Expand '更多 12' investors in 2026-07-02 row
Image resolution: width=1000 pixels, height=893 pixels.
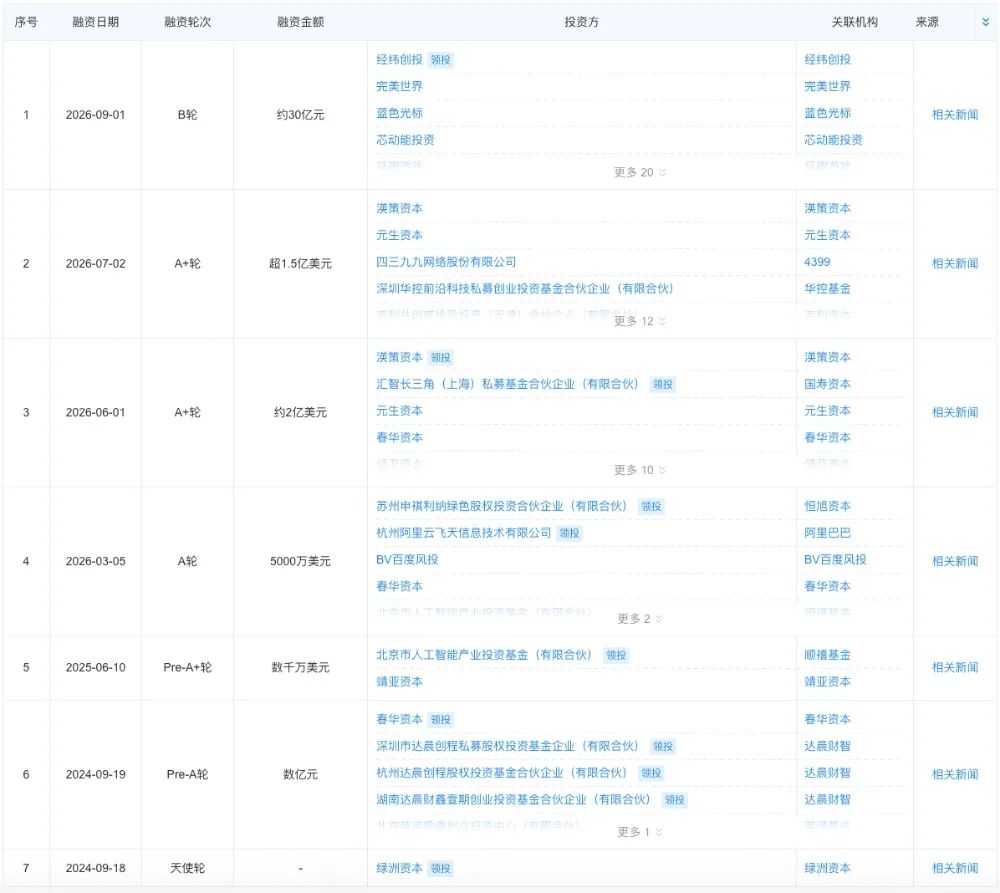tap(640, 321)
